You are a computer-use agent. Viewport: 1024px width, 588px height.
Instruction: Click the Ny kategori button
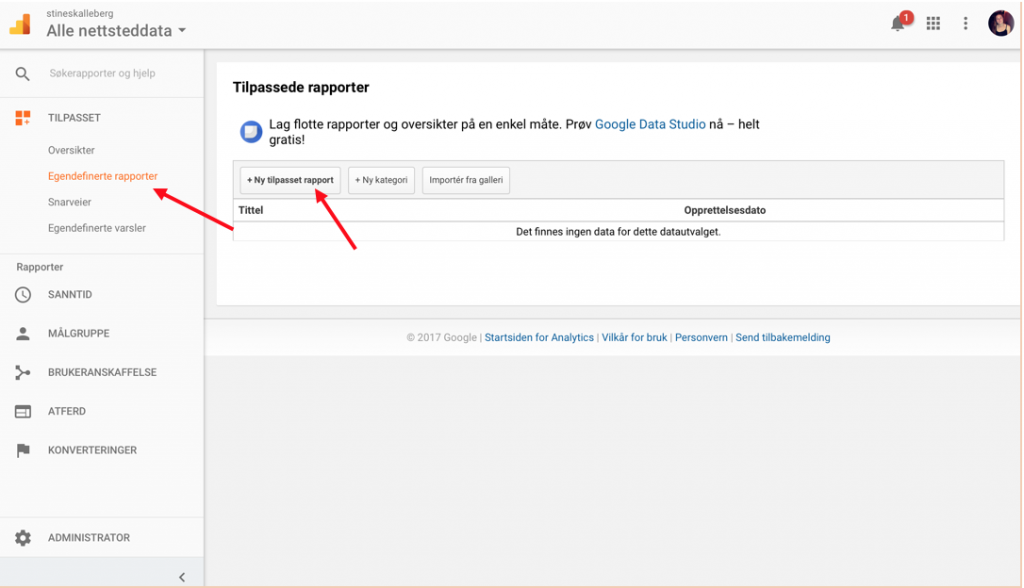(x=381, y=180)
